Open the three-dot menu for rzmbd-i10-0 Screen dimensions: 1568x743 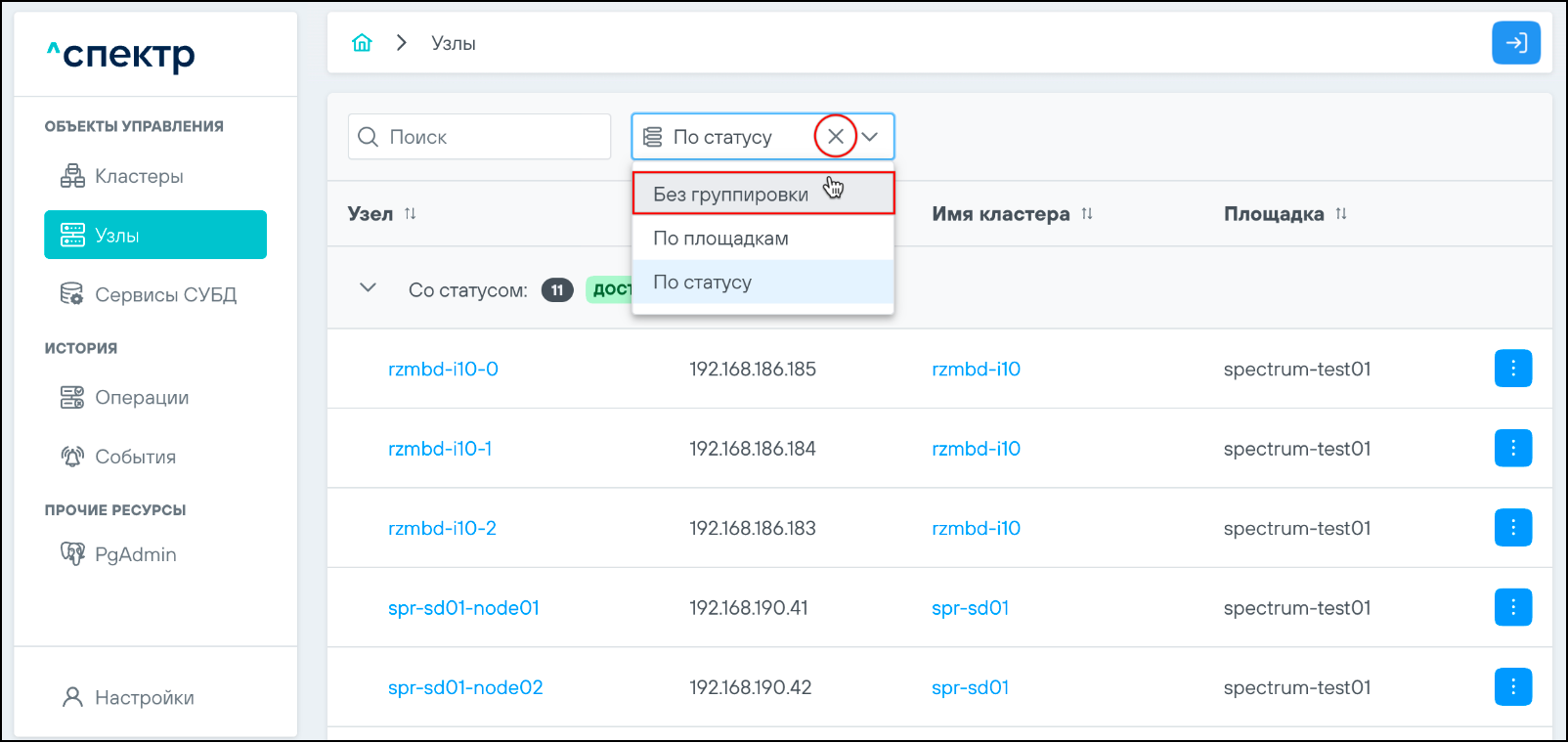pos(1512,369)
